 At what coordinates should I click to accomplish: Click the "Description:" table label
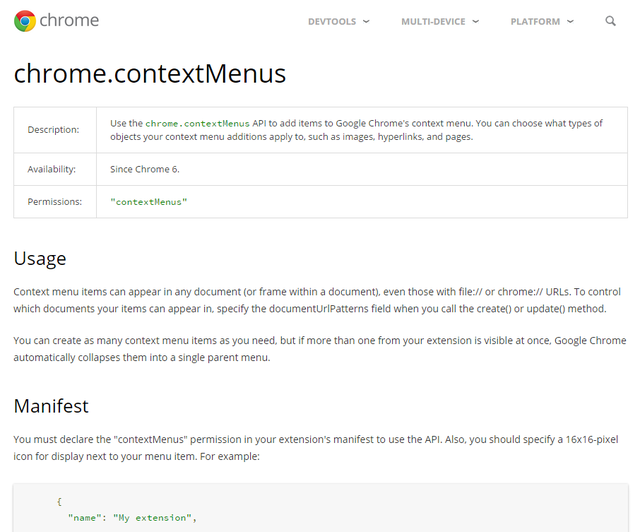(x=53, y=130)
